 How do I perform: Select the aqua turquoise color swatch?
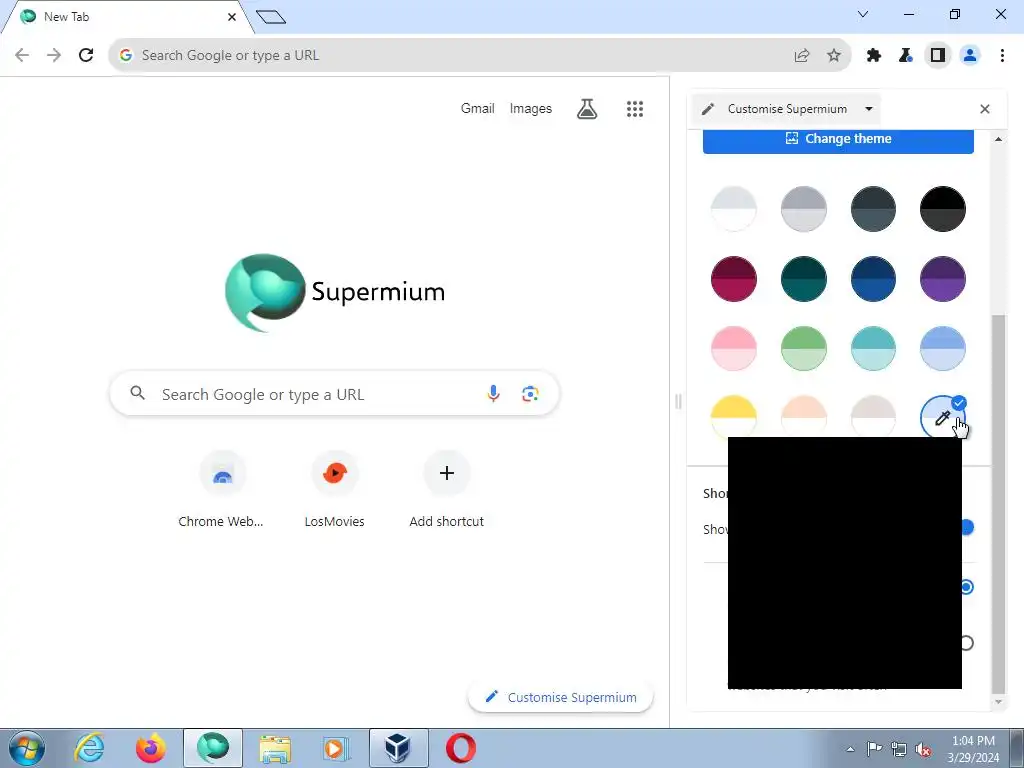tap(873, 349)
